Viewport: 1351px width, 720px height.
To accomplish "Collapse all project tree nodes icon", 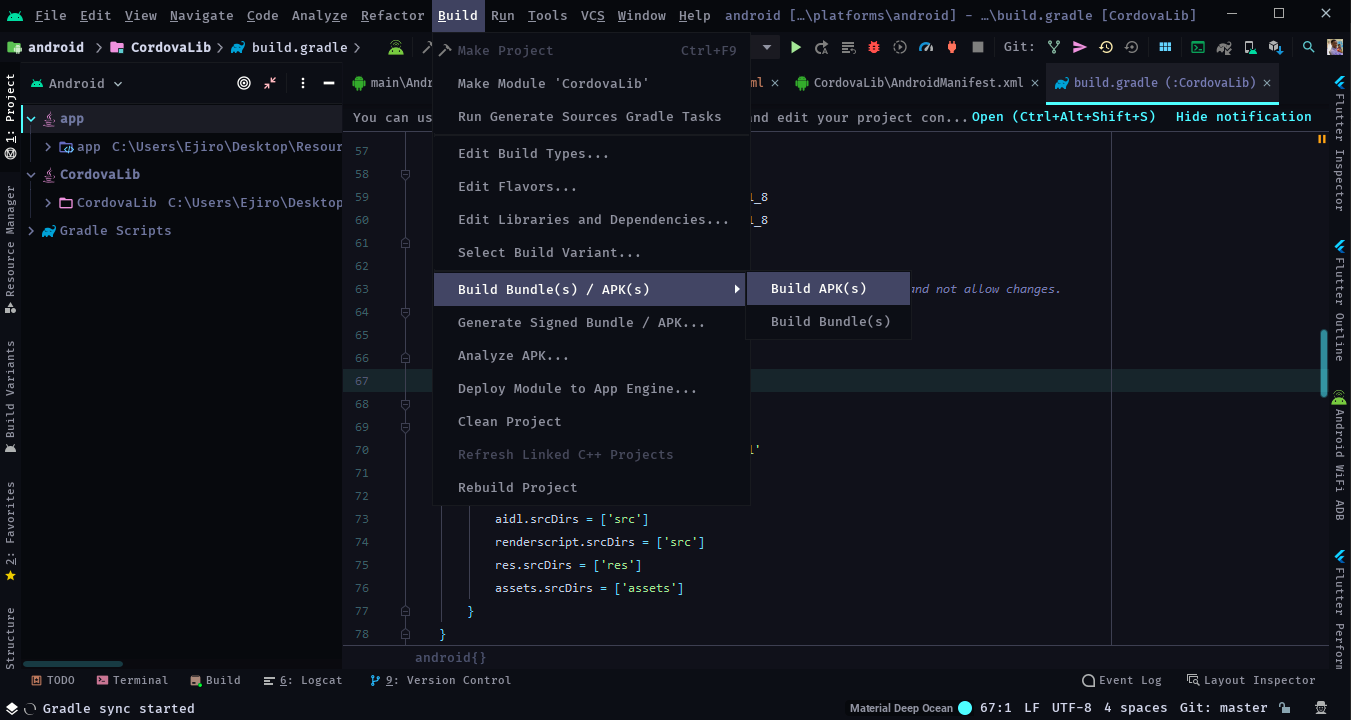I will pos(270,83).
